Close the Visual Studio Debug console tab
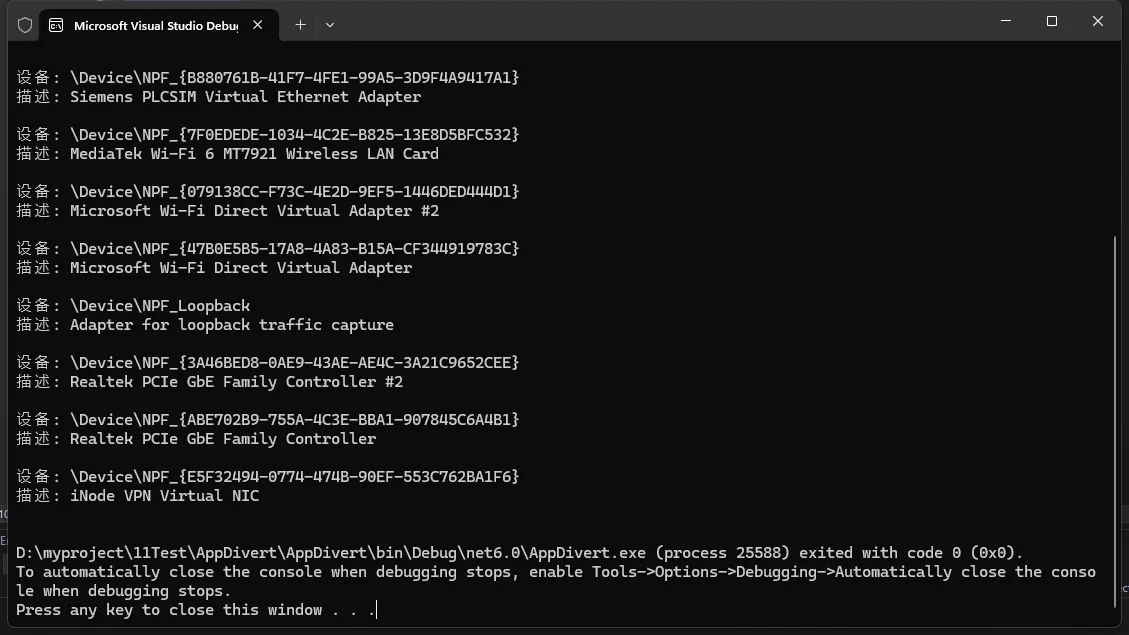The image size is (1129, 635). tap(258, 25)
